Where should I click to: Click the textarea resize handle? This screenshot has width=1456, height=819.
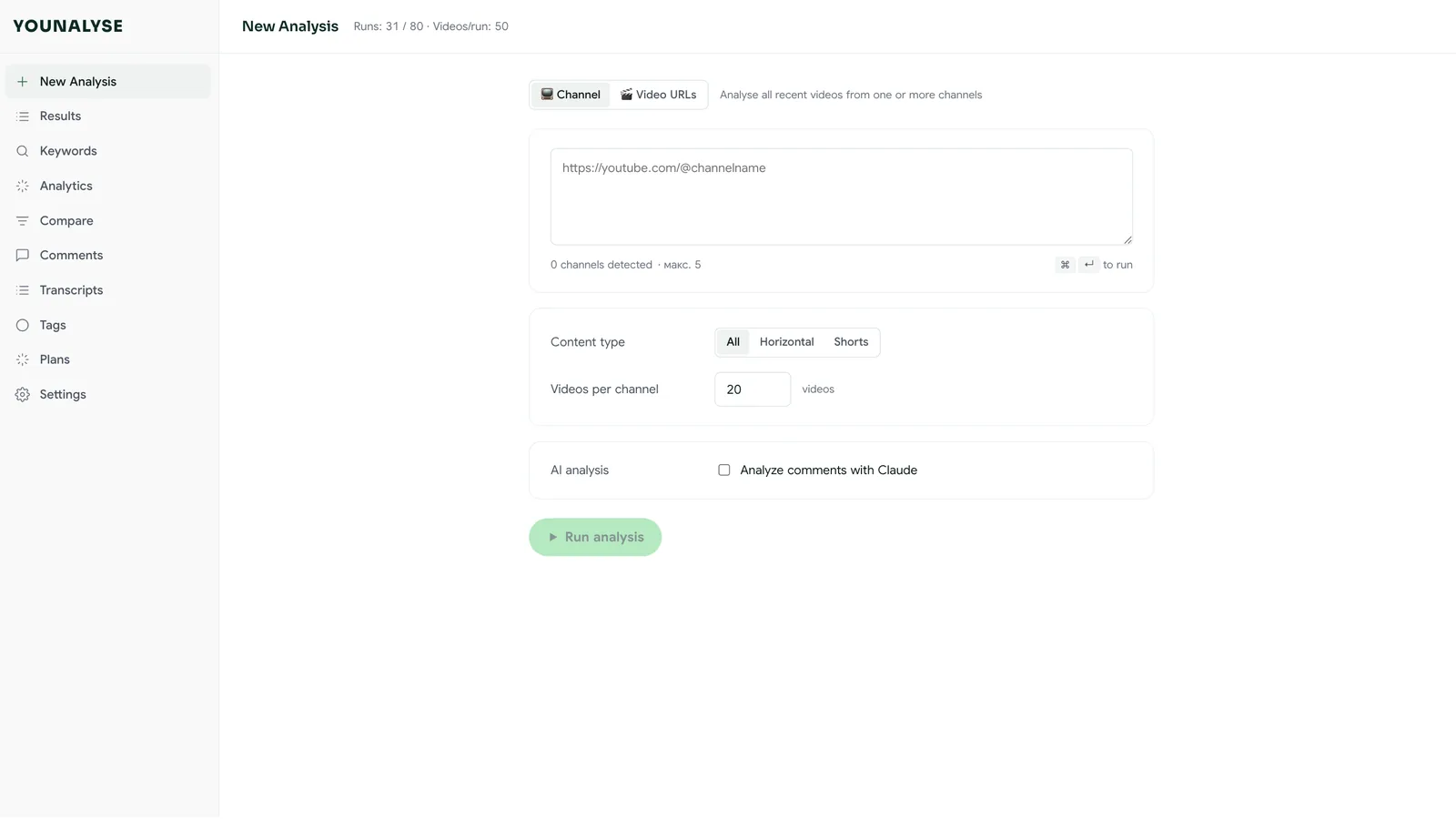[x=1127, y=239]
